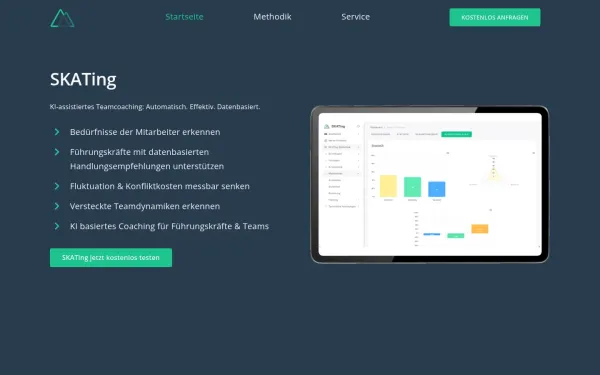The image size is (600, 375).
Task: Click the SKATing headline text
Action: click(83, 80)
